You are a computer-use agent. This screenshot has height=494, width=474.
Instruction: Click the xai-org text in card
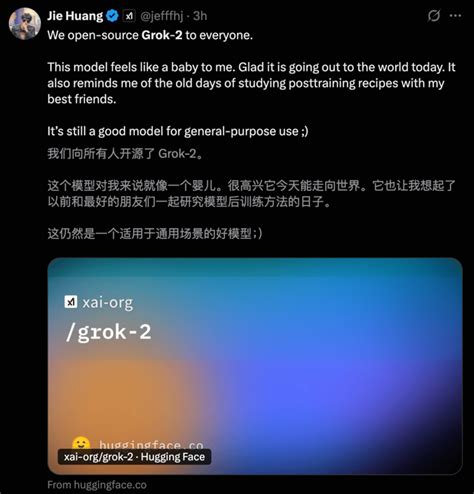pos(108,303)
